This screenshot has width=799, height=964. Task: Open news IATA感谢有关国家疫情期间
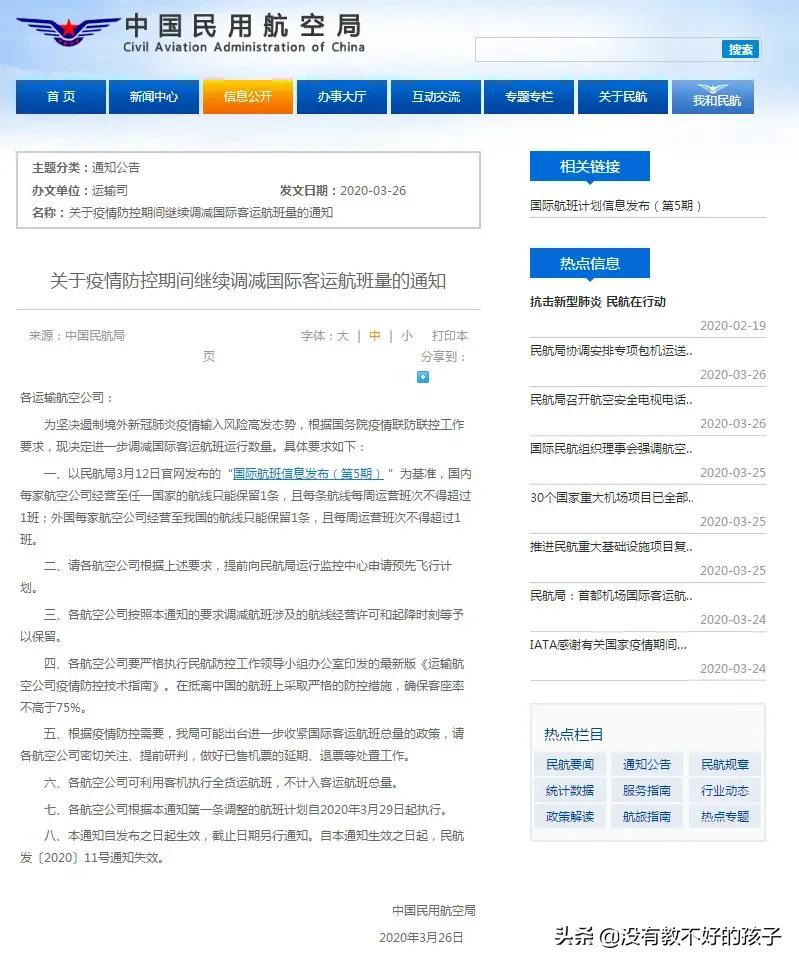point(608,645)
